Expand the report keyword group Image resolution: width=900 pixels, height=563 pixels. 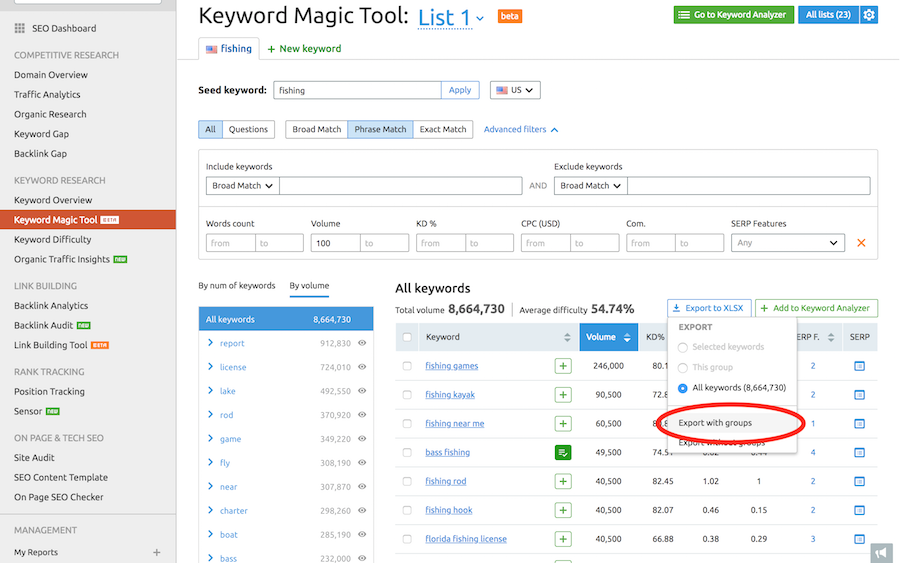pyautogui.click(x=210, y=343)
